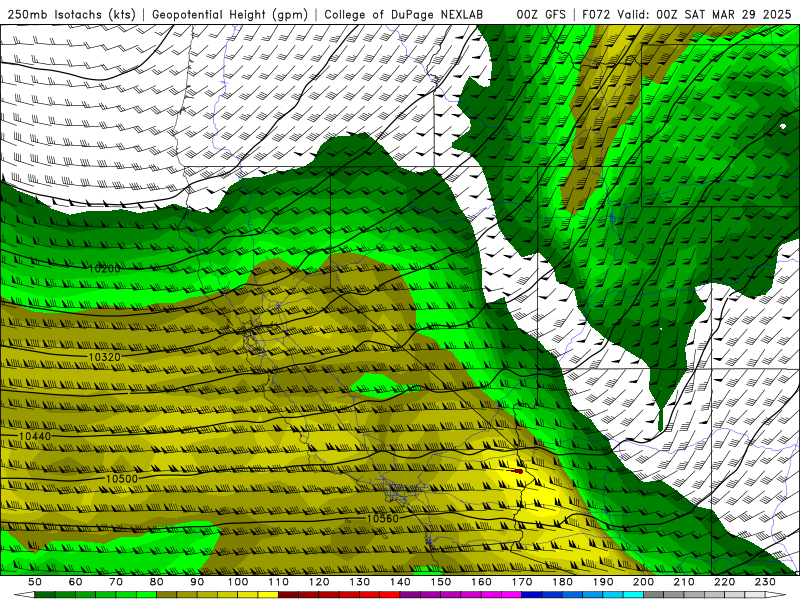This screenshot has height=600, width=800.
Task: Click the 120 tick label on color bar
Action: (319, 582)
